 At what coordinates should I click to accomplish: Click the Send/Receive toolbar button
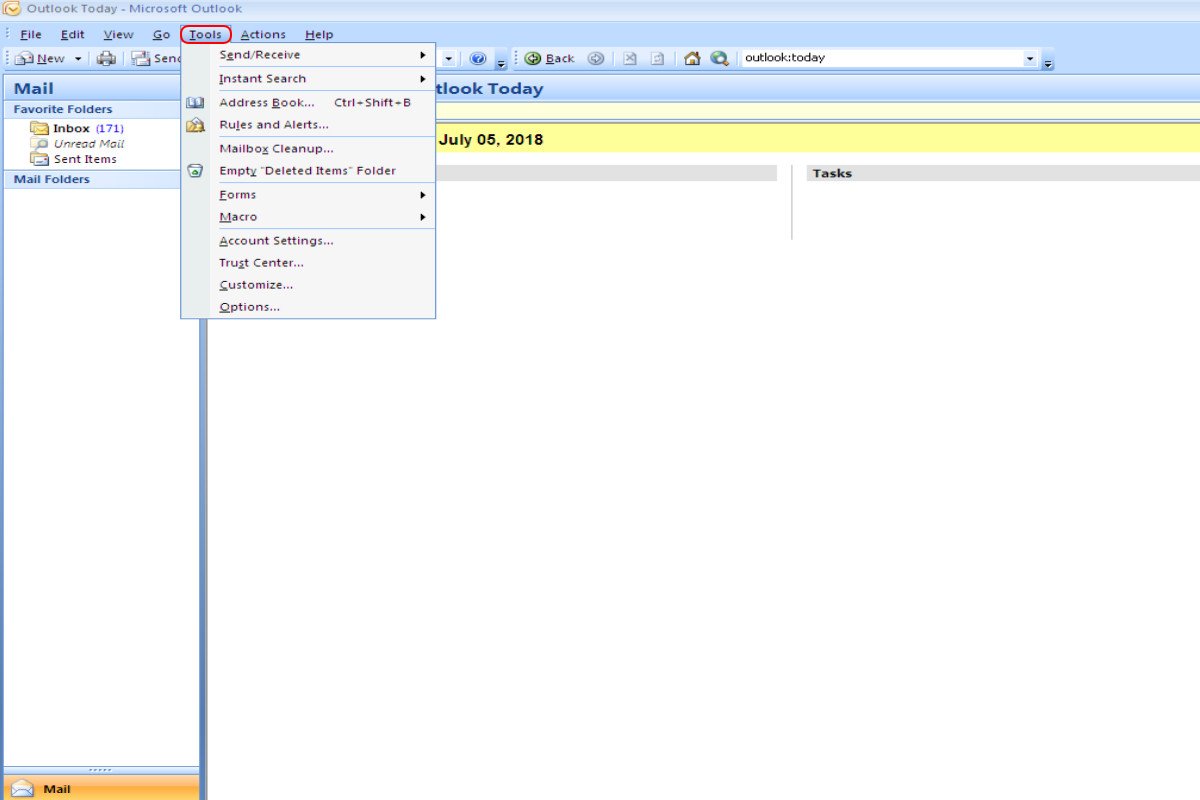155,59
